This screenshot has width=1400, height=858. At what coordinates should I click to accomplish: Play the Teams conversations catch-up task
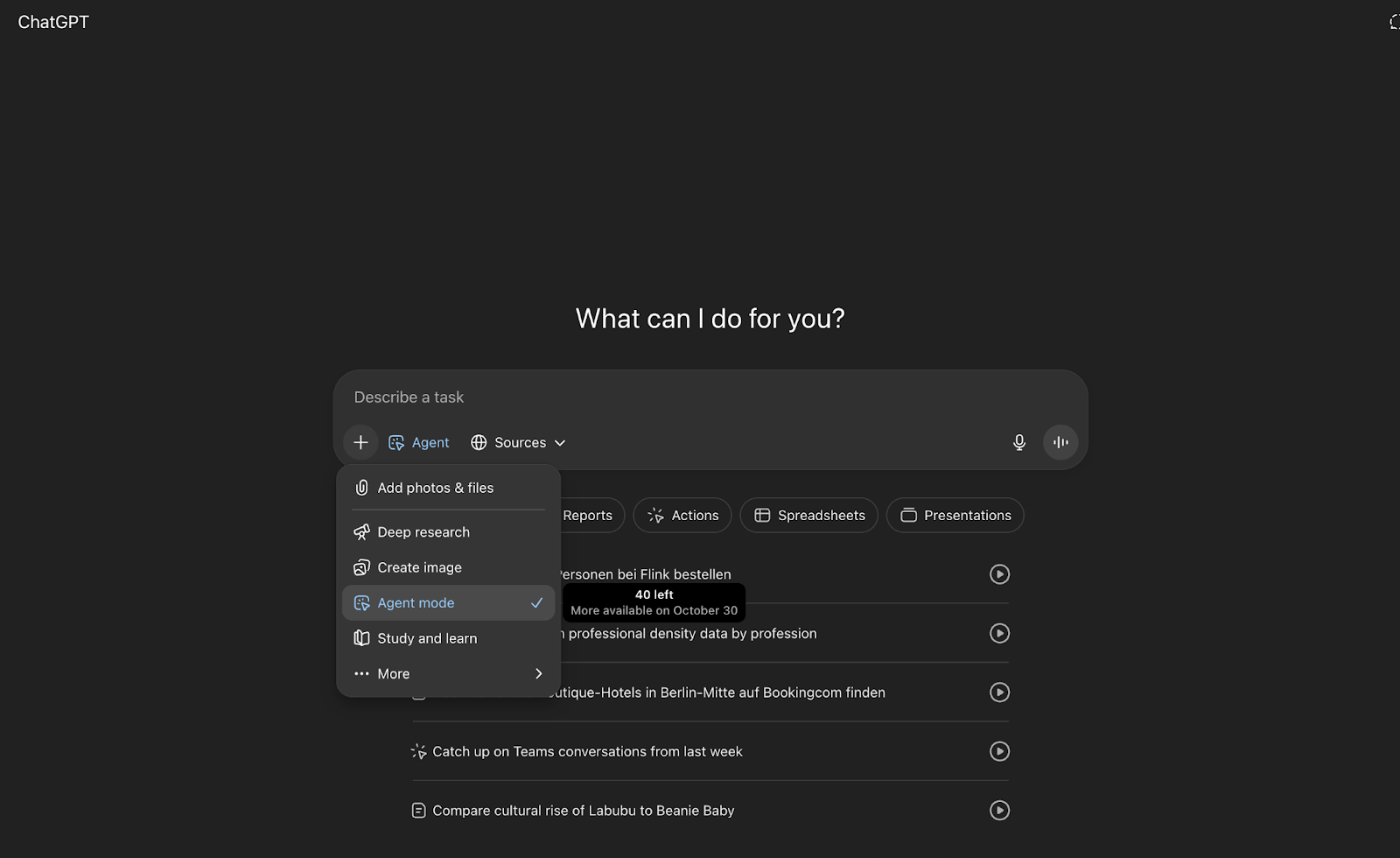pos(999,752)
